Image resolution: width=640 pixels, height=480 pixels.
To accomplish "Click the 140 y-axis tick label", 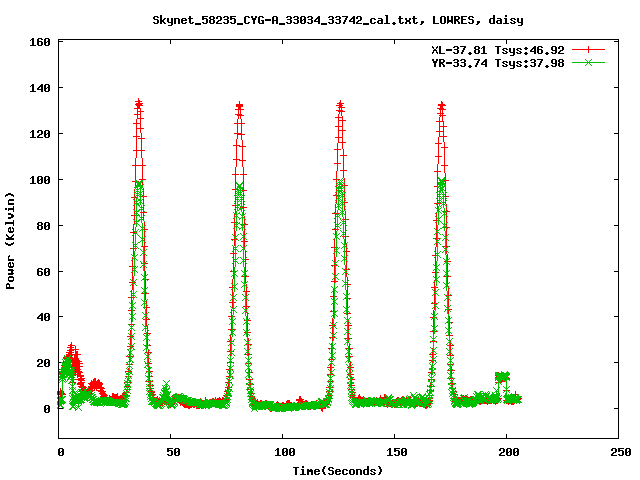I will pos(40,88).
